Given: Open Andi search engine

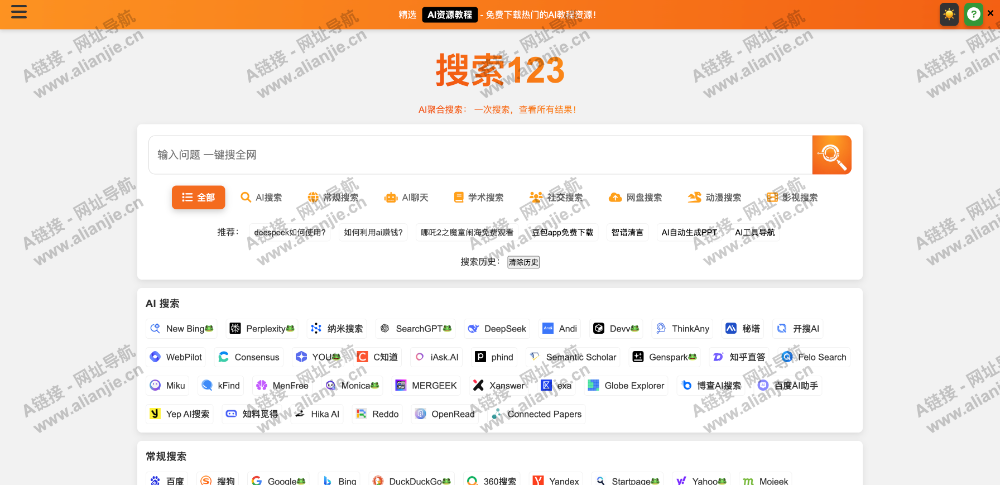Looking at the screenshot, I should 560,329.
